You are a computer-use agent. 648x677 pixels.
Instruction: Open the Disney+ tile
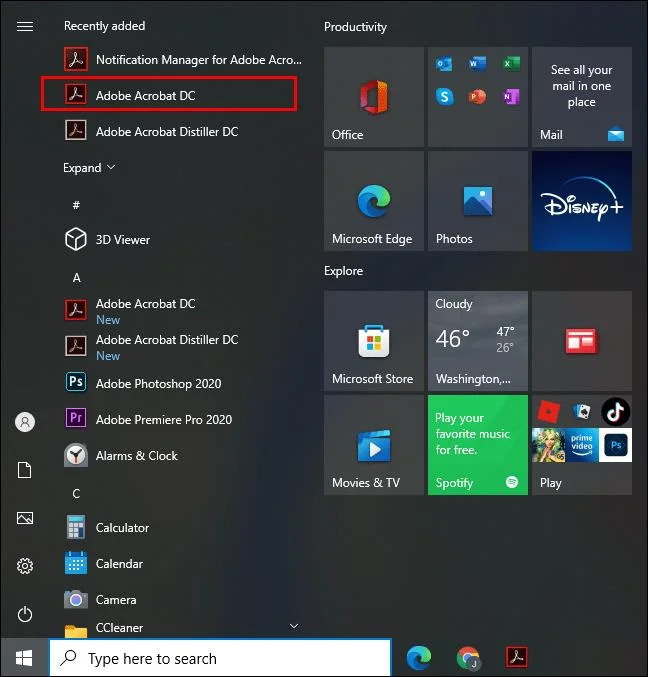click(582, 201)
